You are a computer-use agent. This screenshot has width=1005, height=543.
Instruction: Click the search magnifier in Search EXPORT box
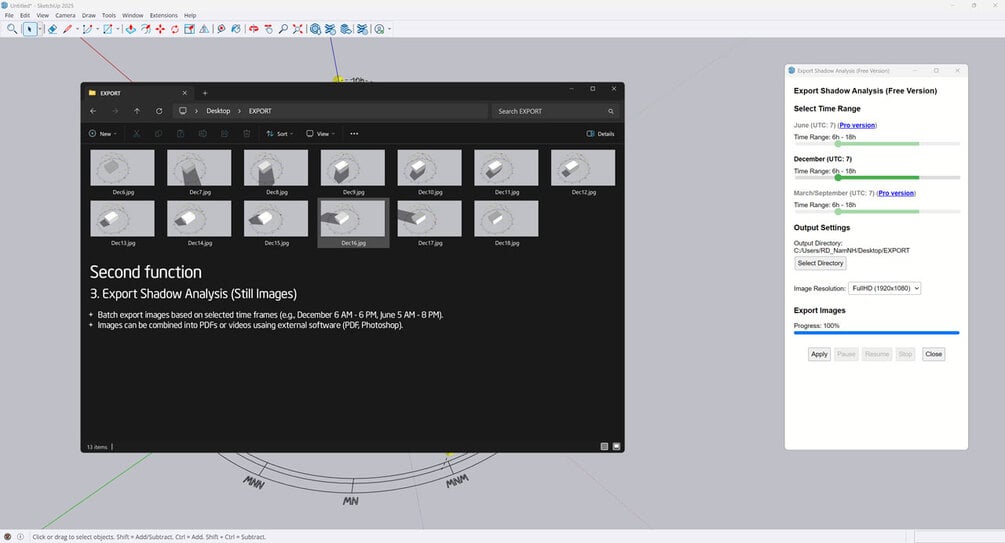click(x=611, y=112)
